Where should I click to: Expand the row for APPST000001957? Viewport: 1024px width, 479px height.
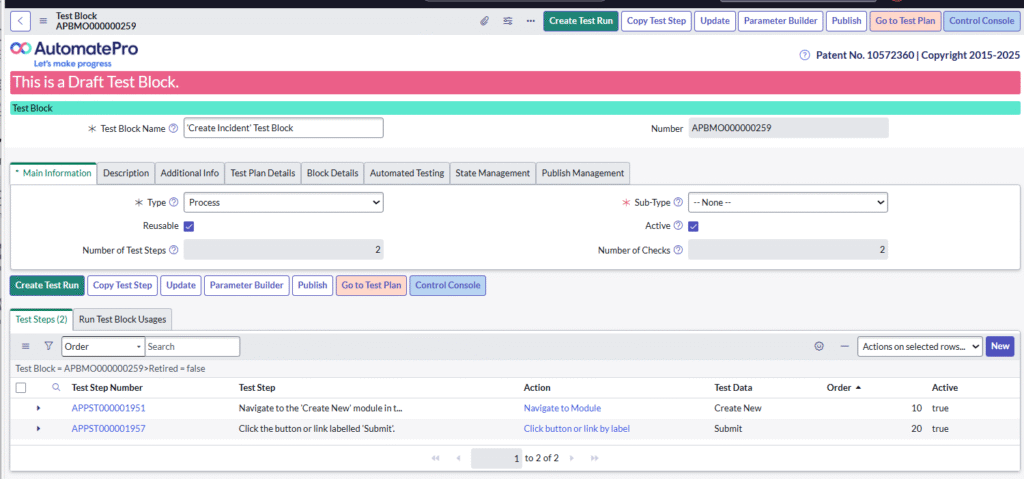(x=38, y=429)
